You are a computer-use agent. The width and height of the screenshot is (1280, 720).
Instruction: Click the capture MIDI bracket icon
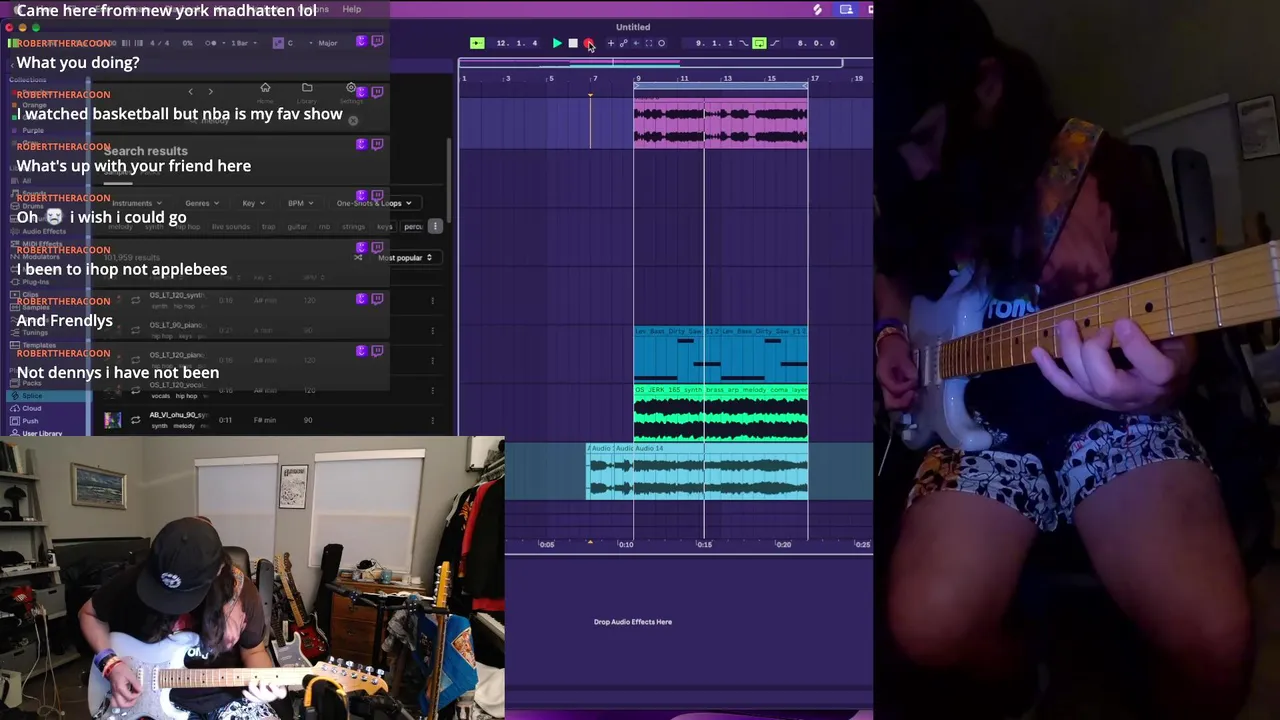(x=649, y=43)
